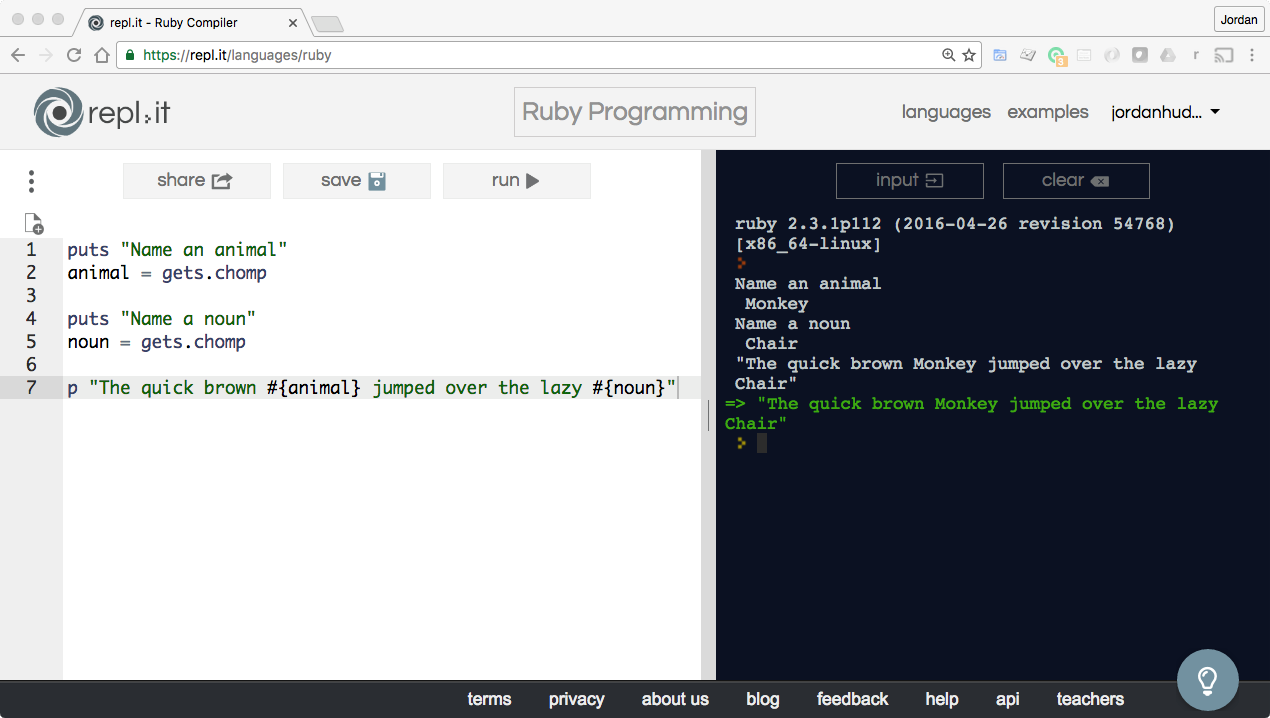Save the current code
The width and height of the screenshot is (1270, 718).
coord(356,181)
